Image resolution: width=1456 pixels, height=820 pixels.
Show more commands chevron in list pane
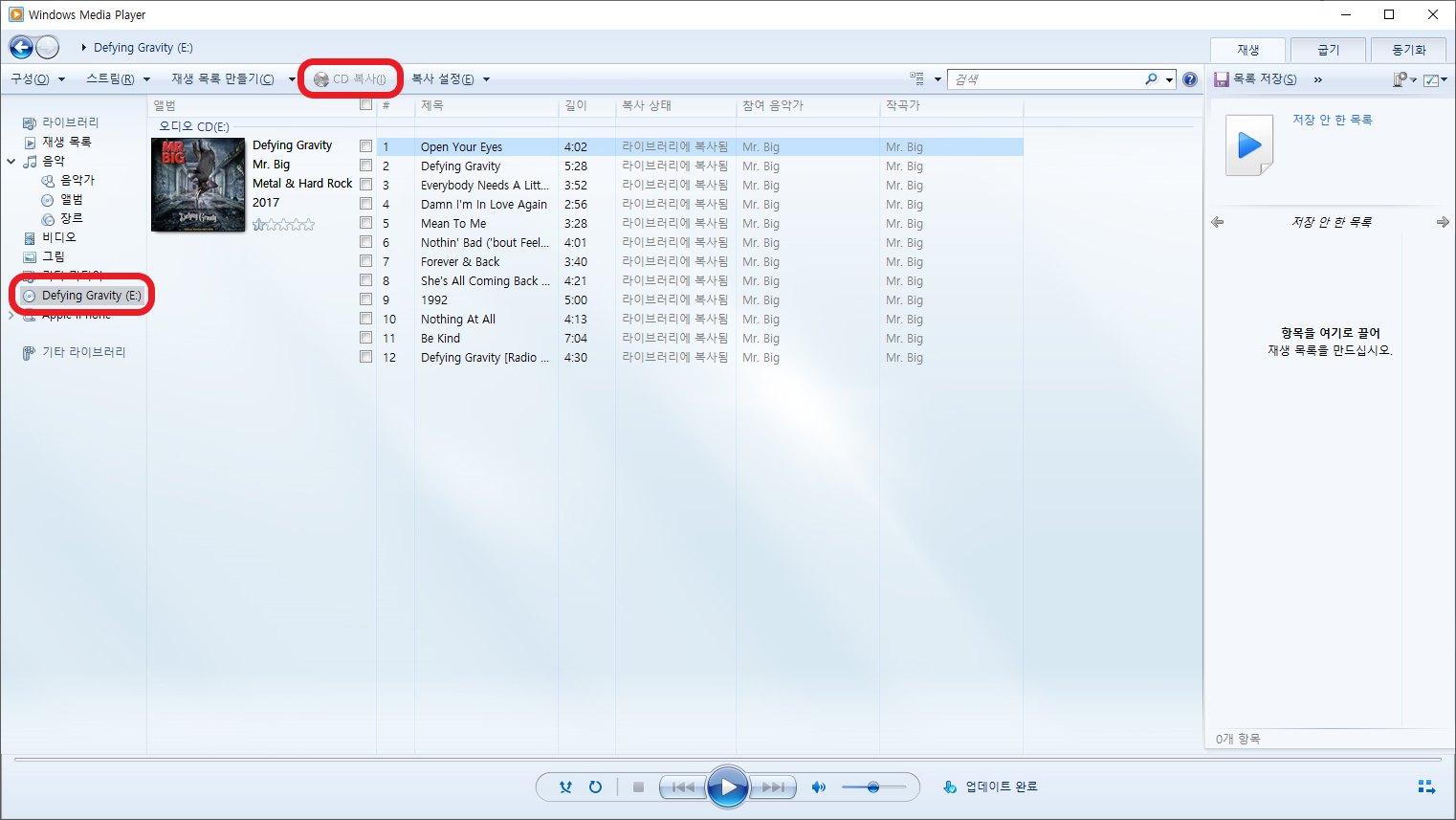coord(1318,79)
